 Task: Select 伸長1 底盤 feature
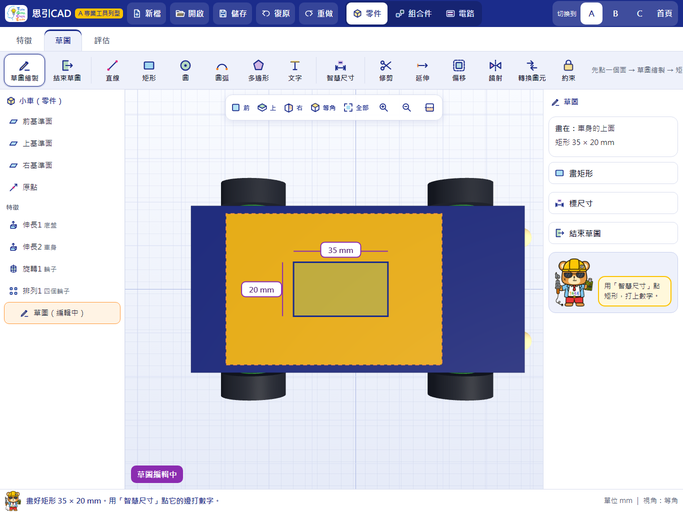pyautogui.click(x=62, y=225)
